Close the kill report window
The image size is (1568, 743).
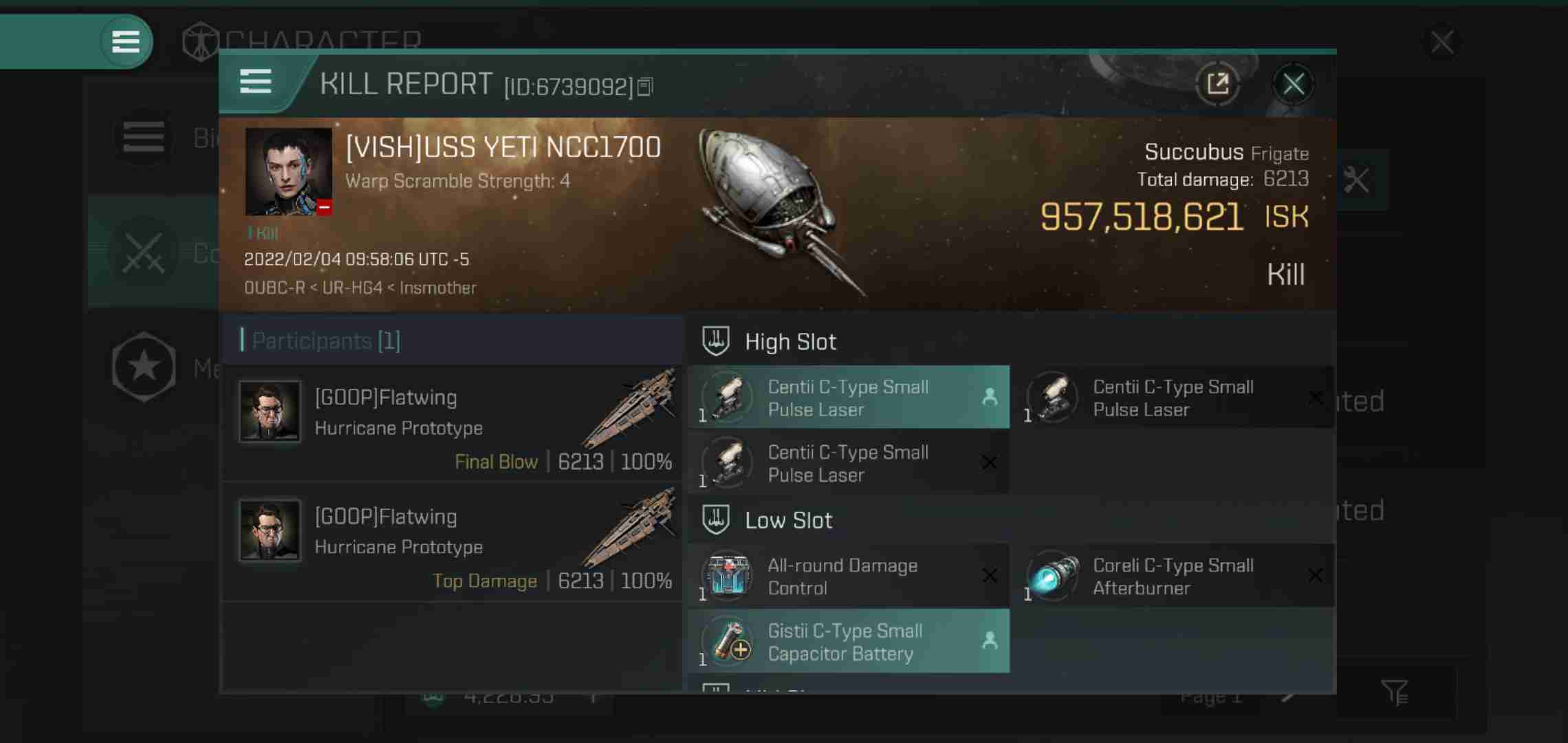(x=1293, y=85)
